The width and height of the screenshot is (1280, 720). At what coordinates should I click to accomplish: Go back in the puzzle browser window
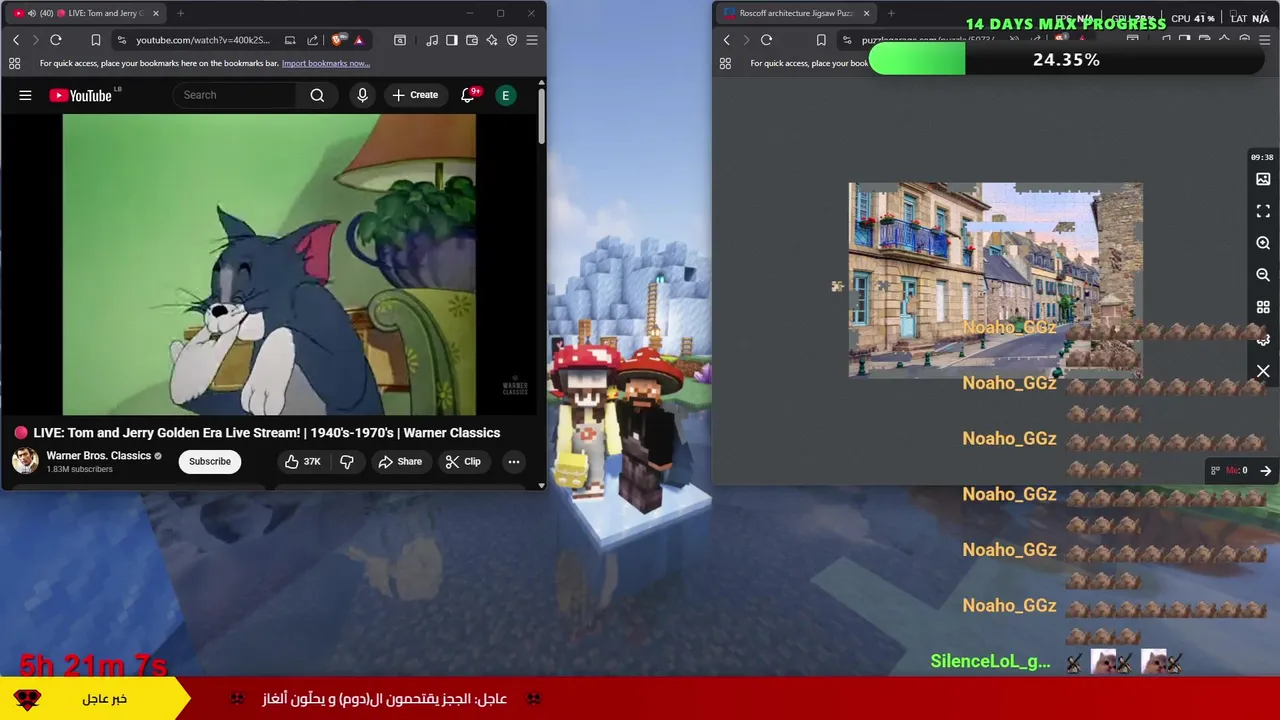point(727,40)
